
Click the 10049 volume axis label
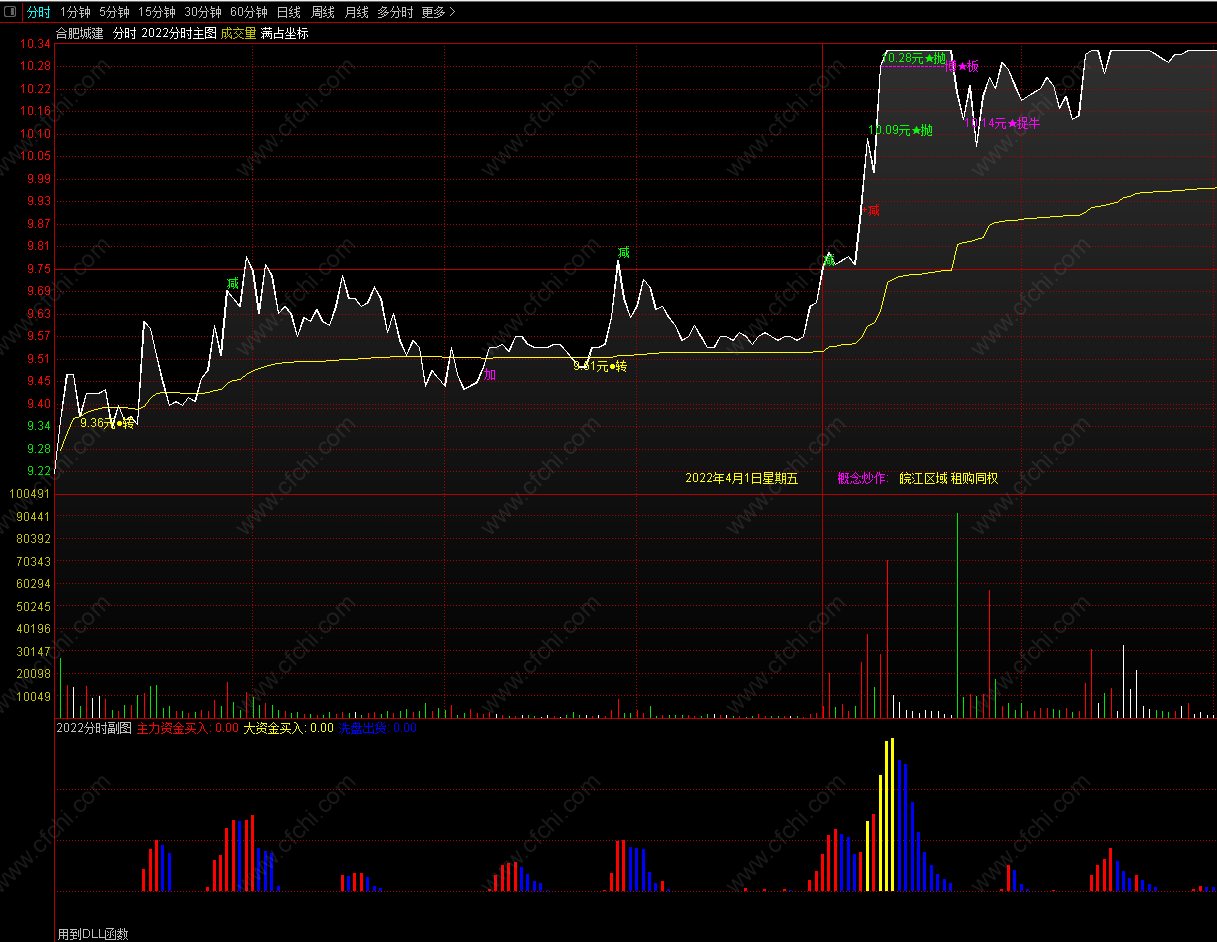33,697
